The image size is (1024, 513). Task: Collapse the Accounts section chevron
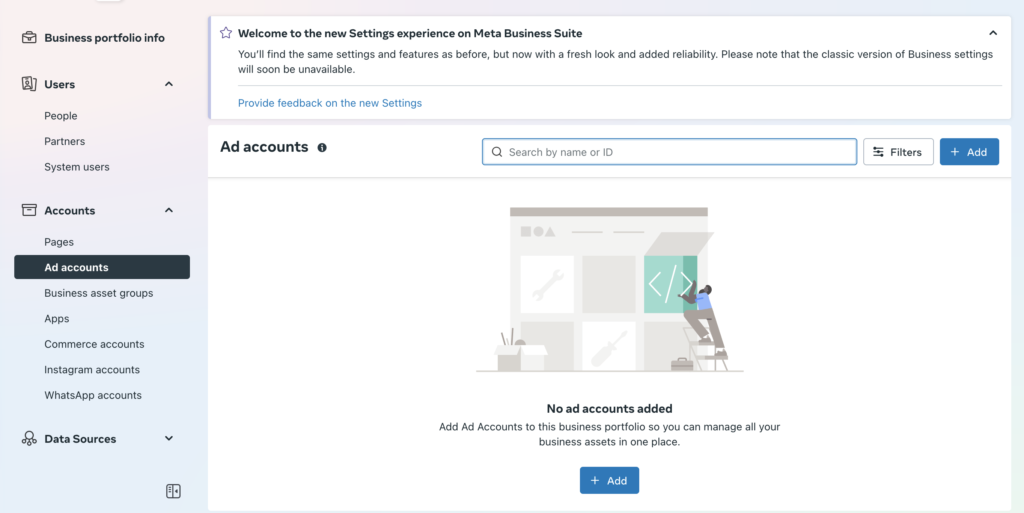click(x=168, y=210)
